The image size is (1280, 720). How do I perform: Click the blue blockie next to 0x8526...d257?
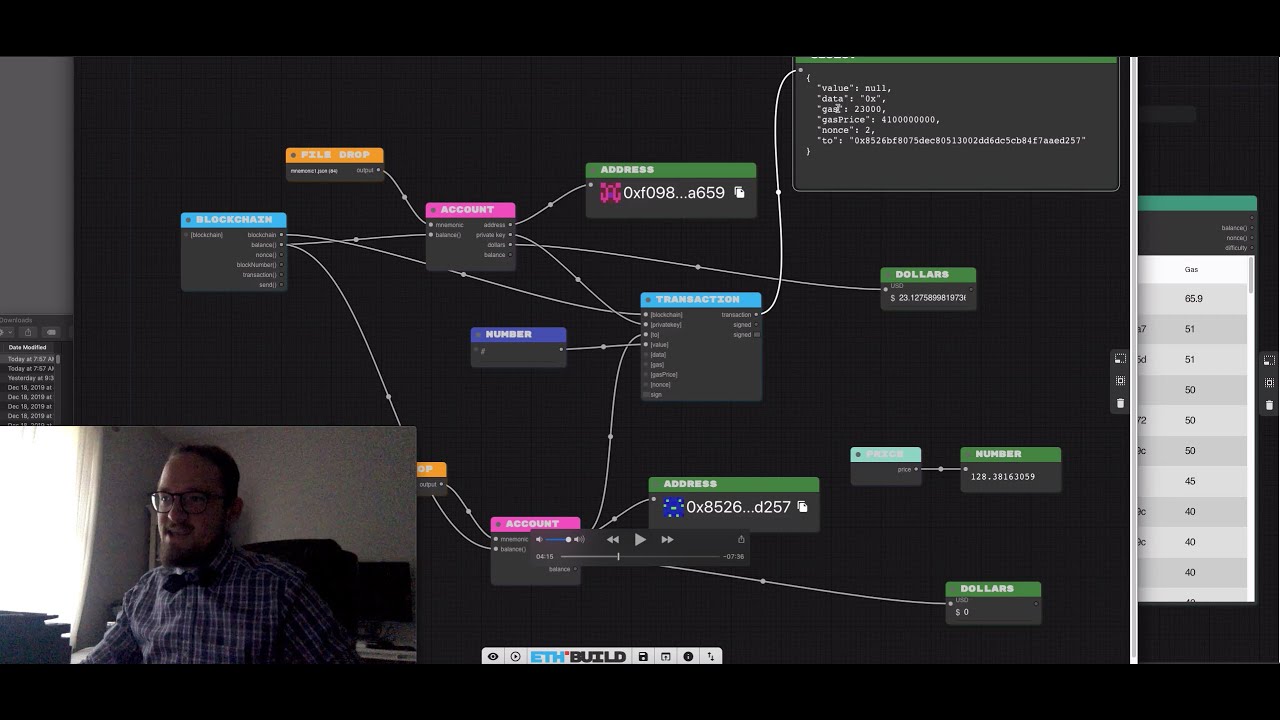(x=673, y=507)
